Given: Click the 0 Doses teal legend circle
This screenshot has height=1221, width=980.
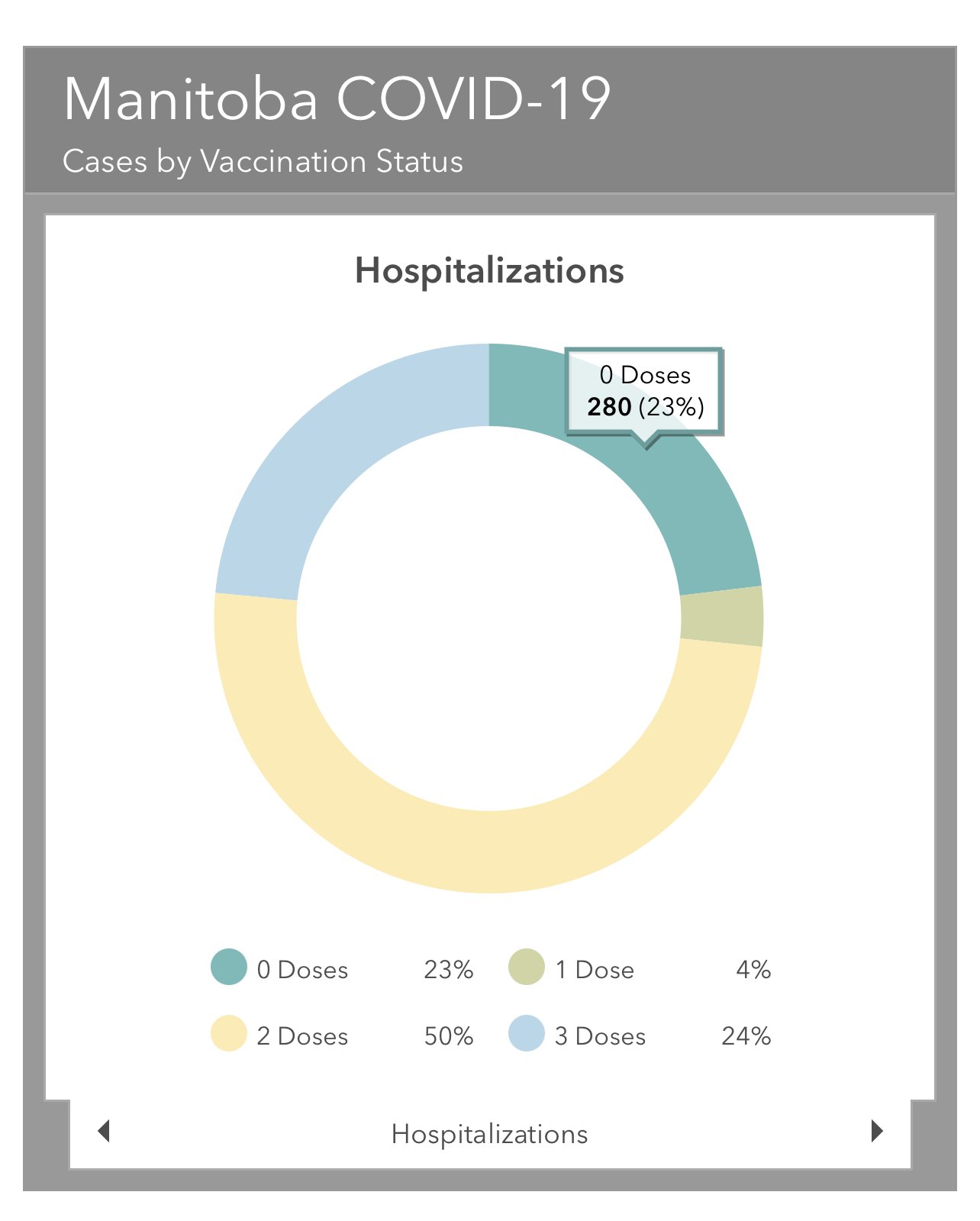Looking at the screenshot, I should click(x=229, y=967).
